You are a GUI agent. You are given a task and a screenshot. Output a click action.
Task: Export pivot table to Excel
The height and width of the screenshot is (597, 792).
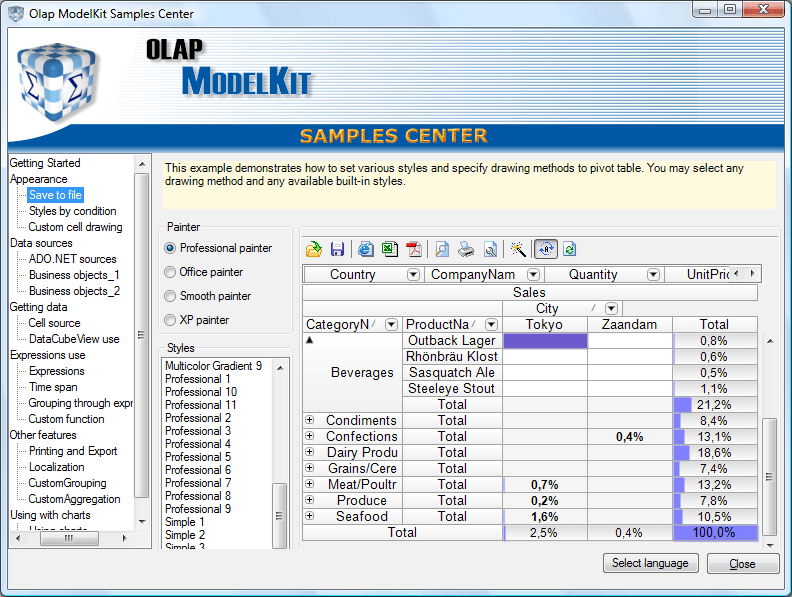tap(390, 249)
